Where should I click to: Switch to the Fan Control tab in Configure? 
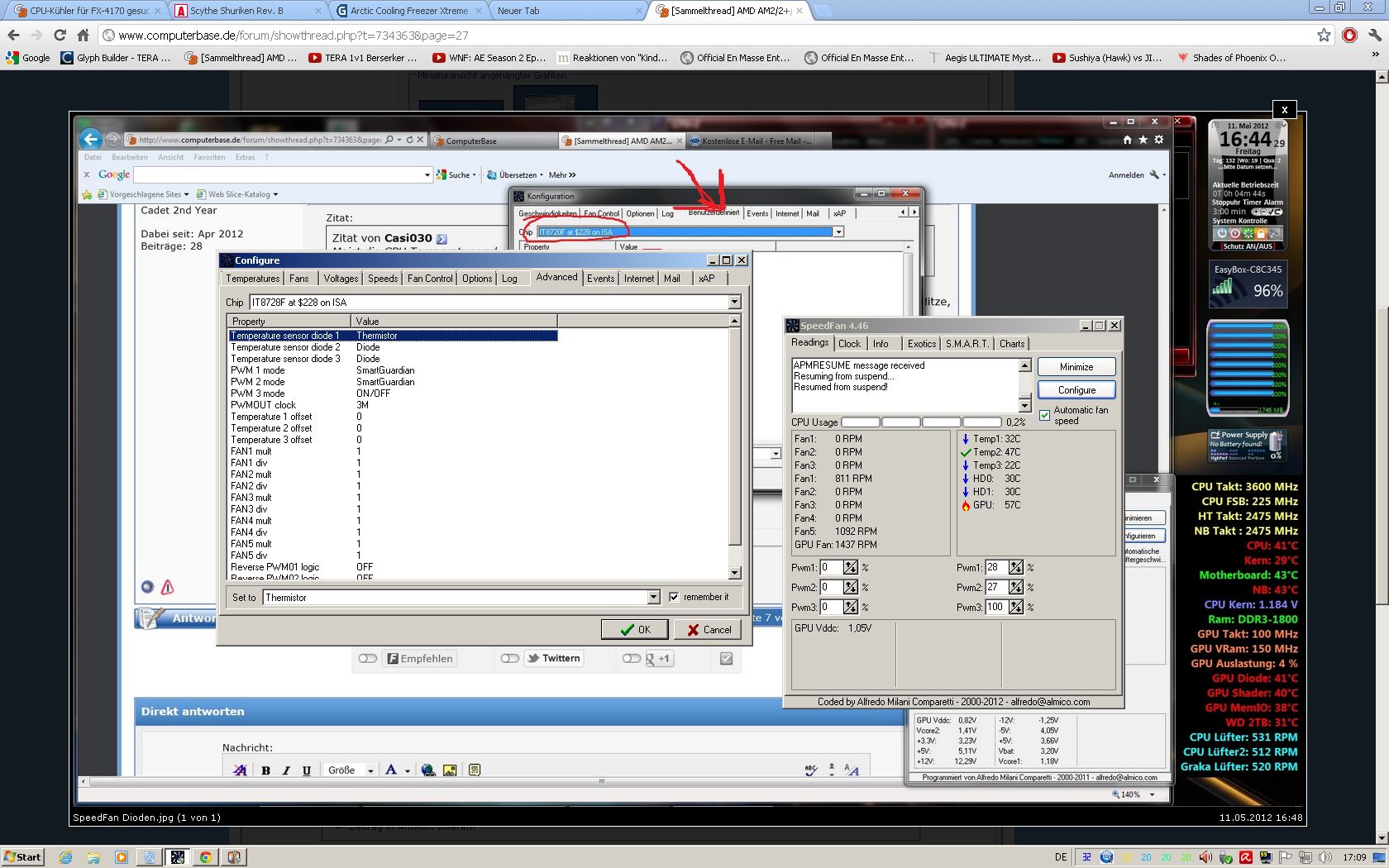coord(430,279)
